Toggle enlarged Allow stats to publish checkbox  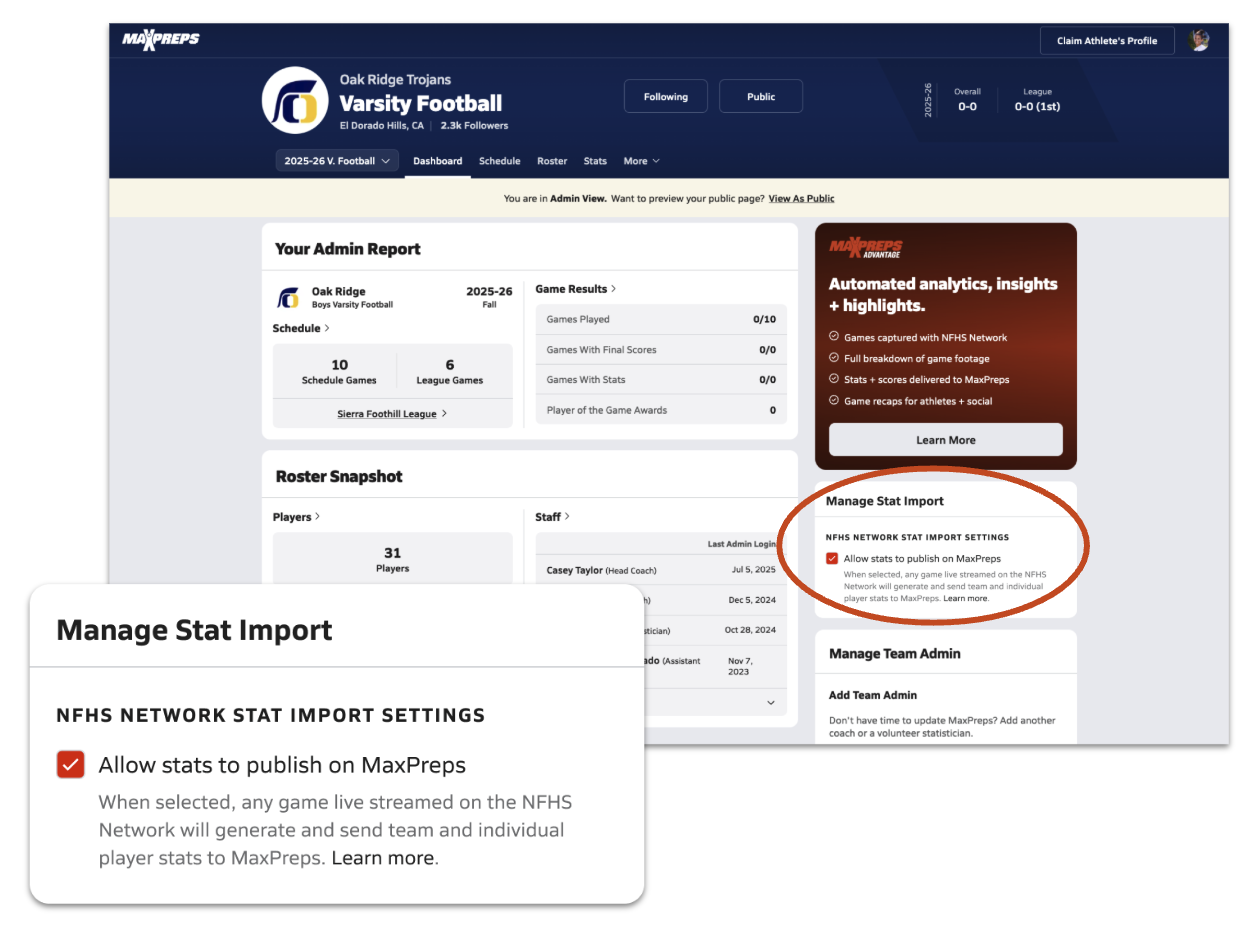(70, 765)
